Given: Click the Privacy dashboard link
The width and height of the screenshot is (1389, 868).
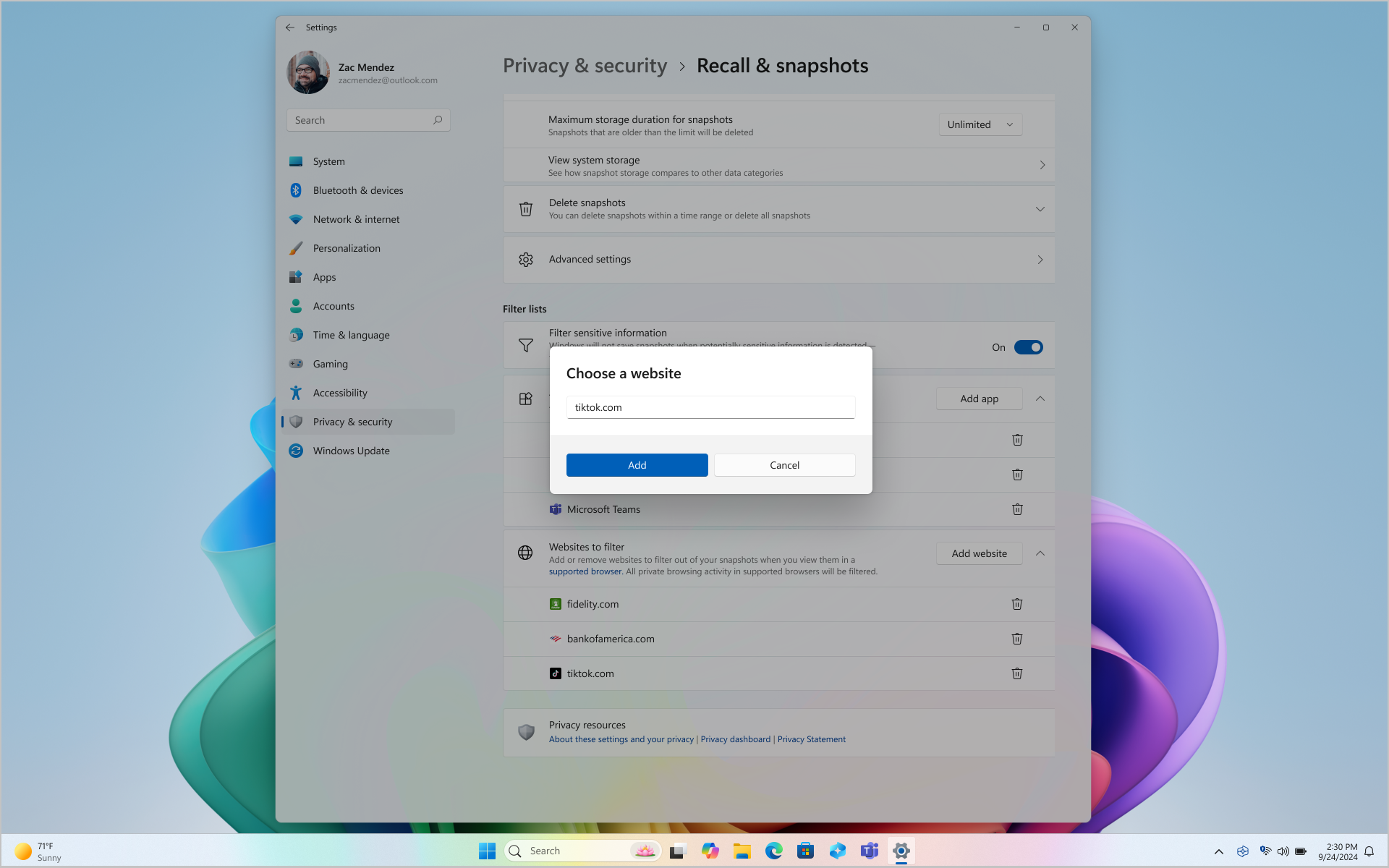Looking at the screenshot, I should coord(735,739).
